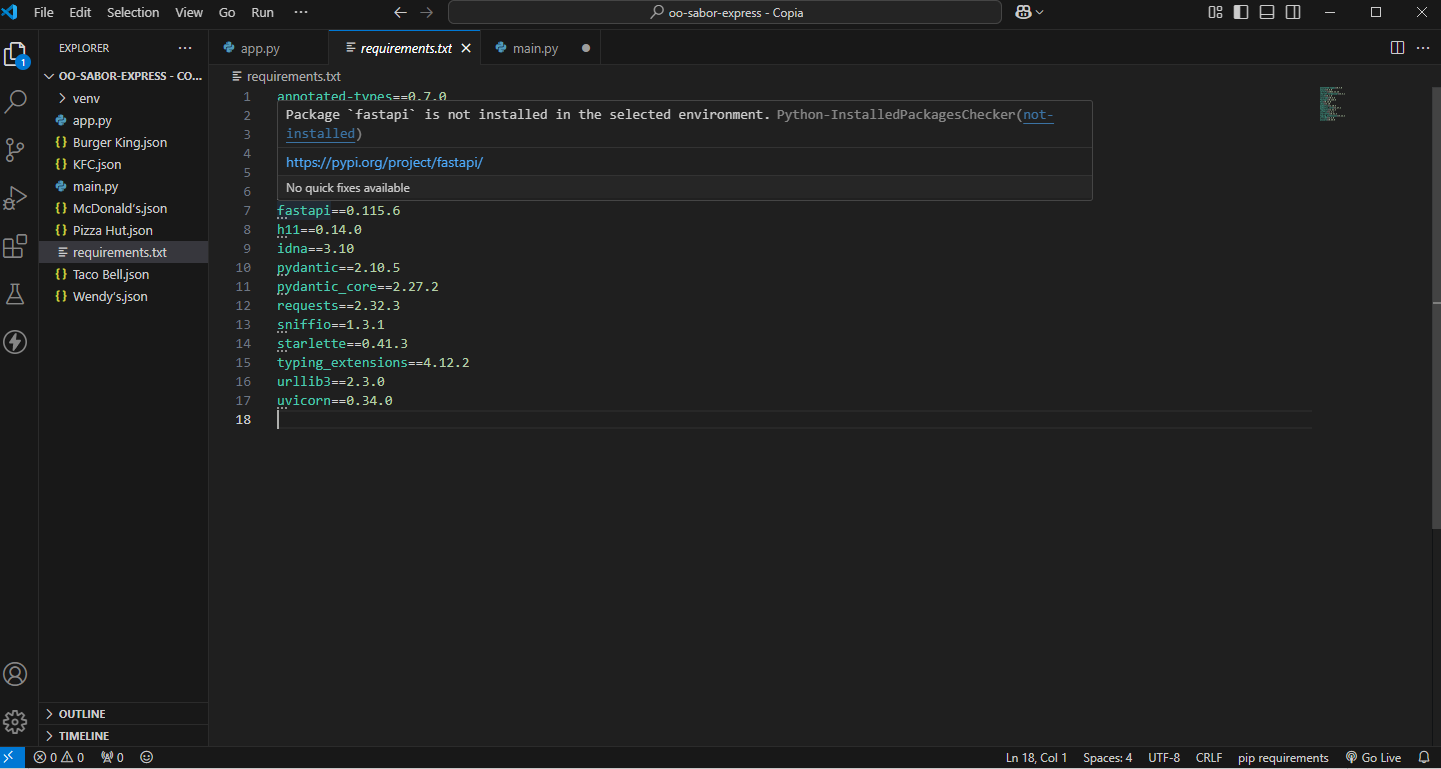The image size is (1441, 769).
Task: Open the Customize Layout icon
Action: (1215, 12)
